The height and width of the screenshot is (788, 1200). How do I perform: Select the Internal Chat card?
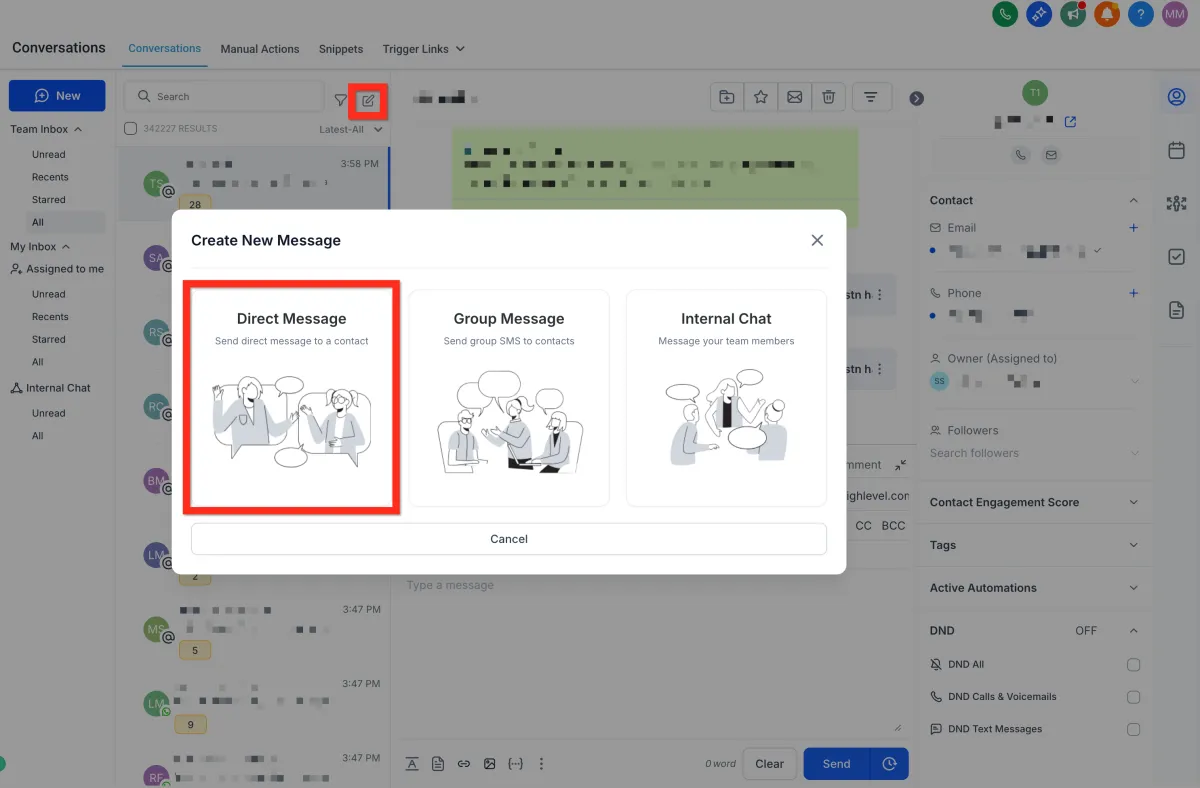[726, 398]
